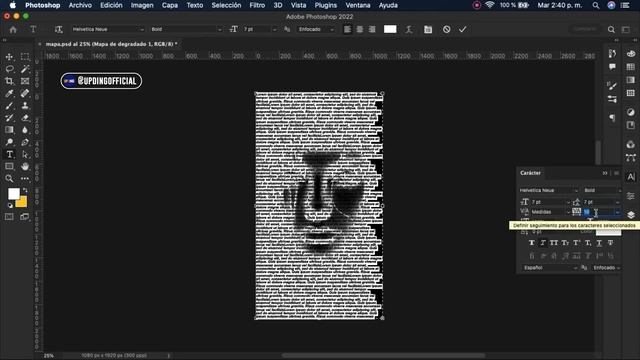
Task: Toggle All Caps in Character panel
Action: coord(554,243)
